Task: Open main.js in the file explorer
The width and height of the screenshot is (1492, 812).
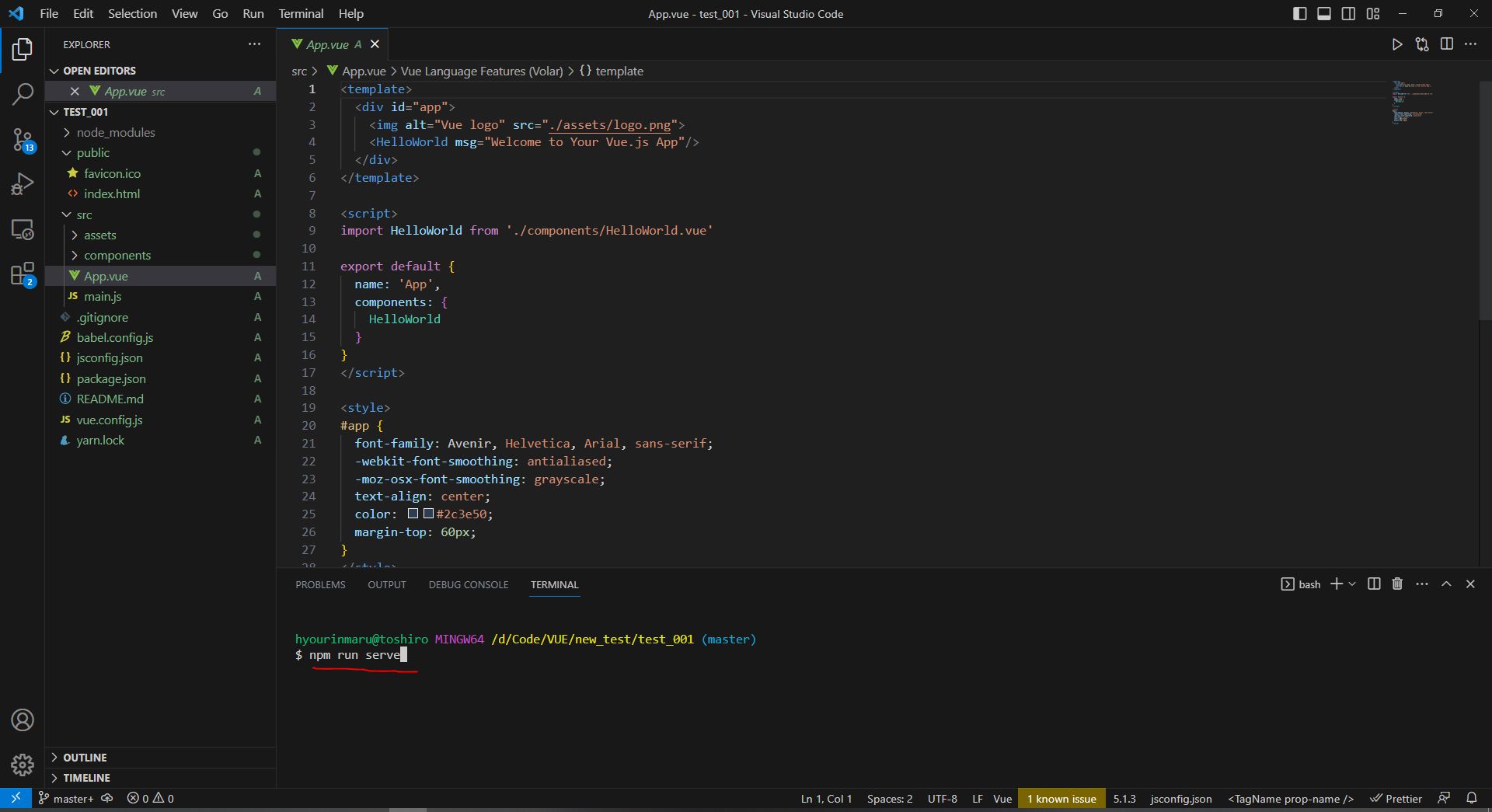Action: tap(103, 296)
